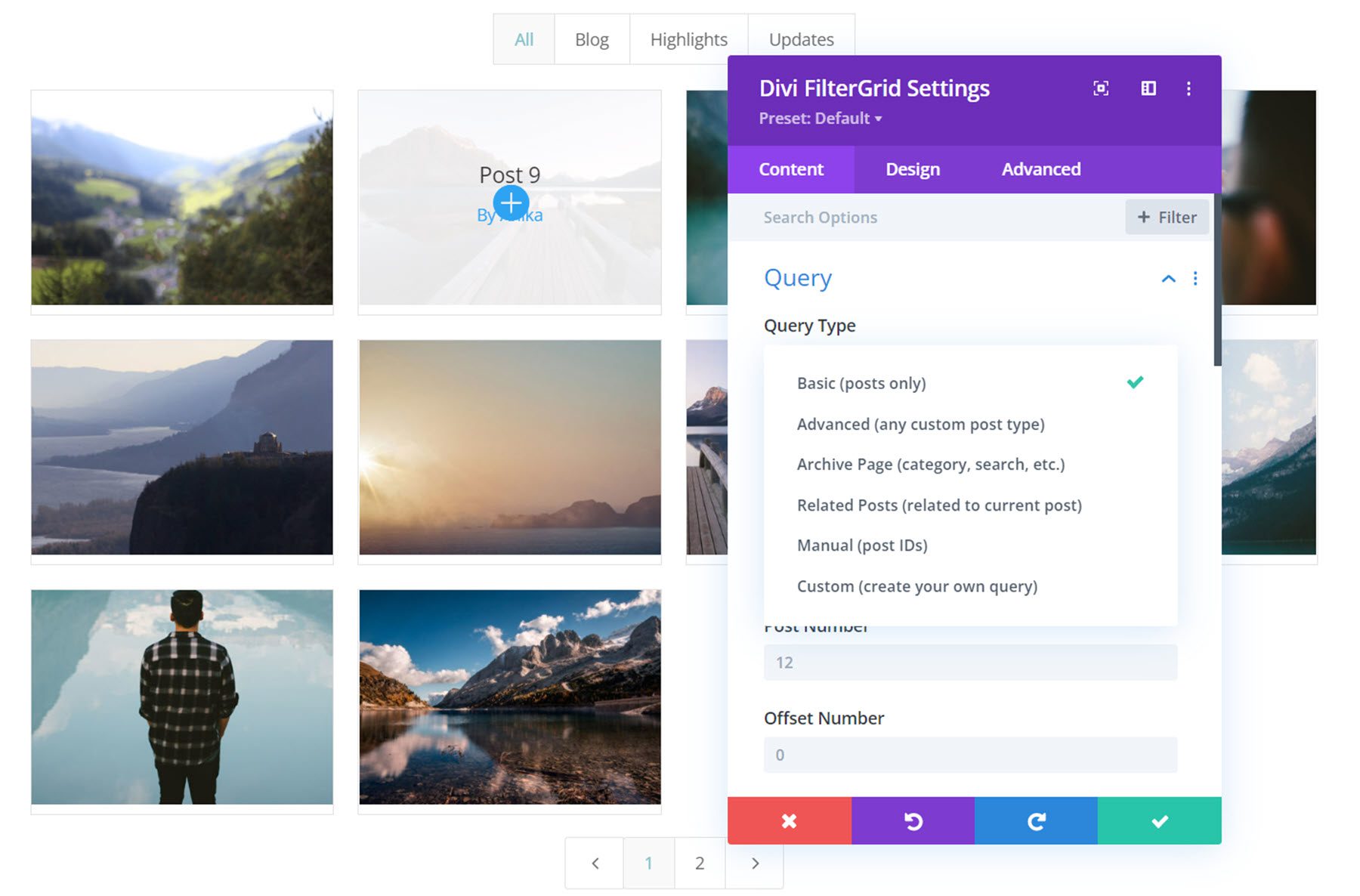Collapse the Query section chevron
1360x896 pixels.
1168,279
